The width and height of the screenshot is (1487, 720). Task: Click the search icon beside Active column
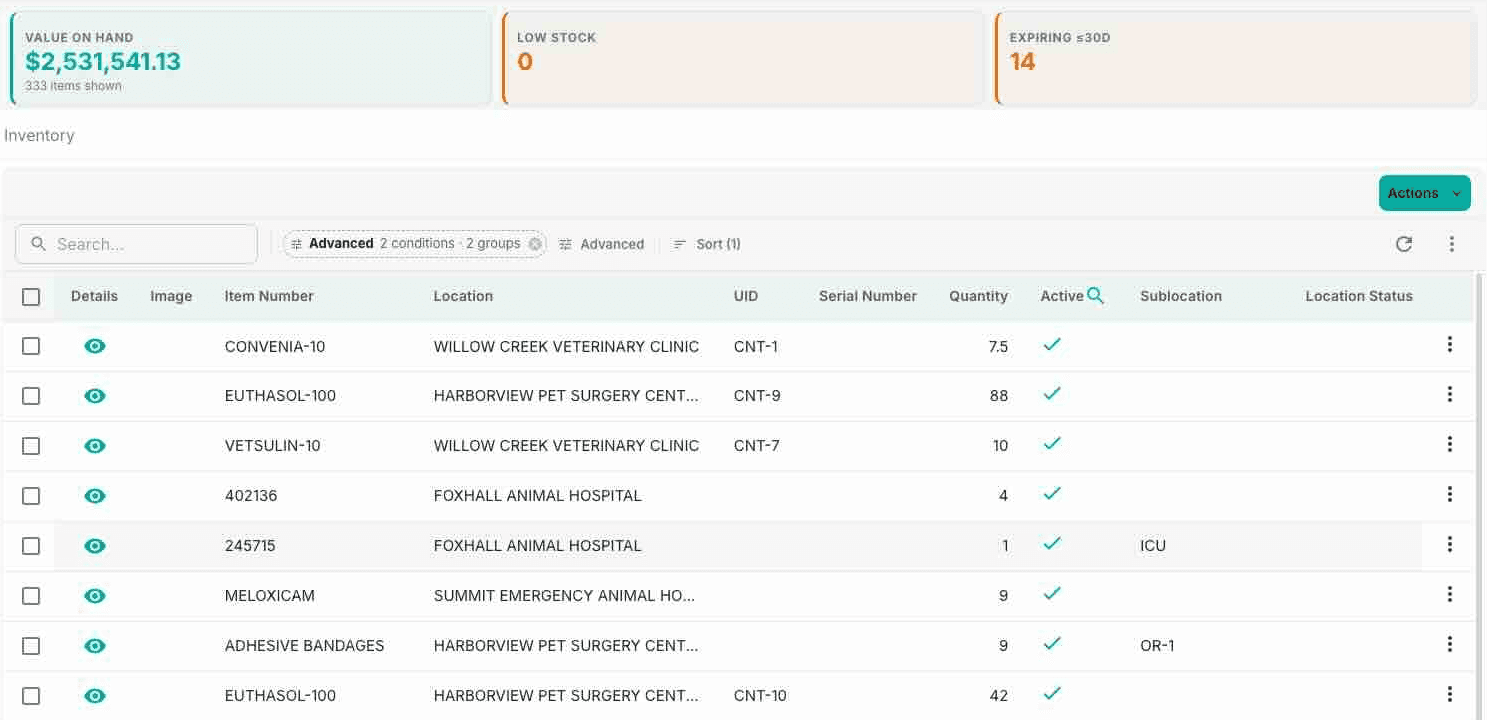tap(1096, 295)
